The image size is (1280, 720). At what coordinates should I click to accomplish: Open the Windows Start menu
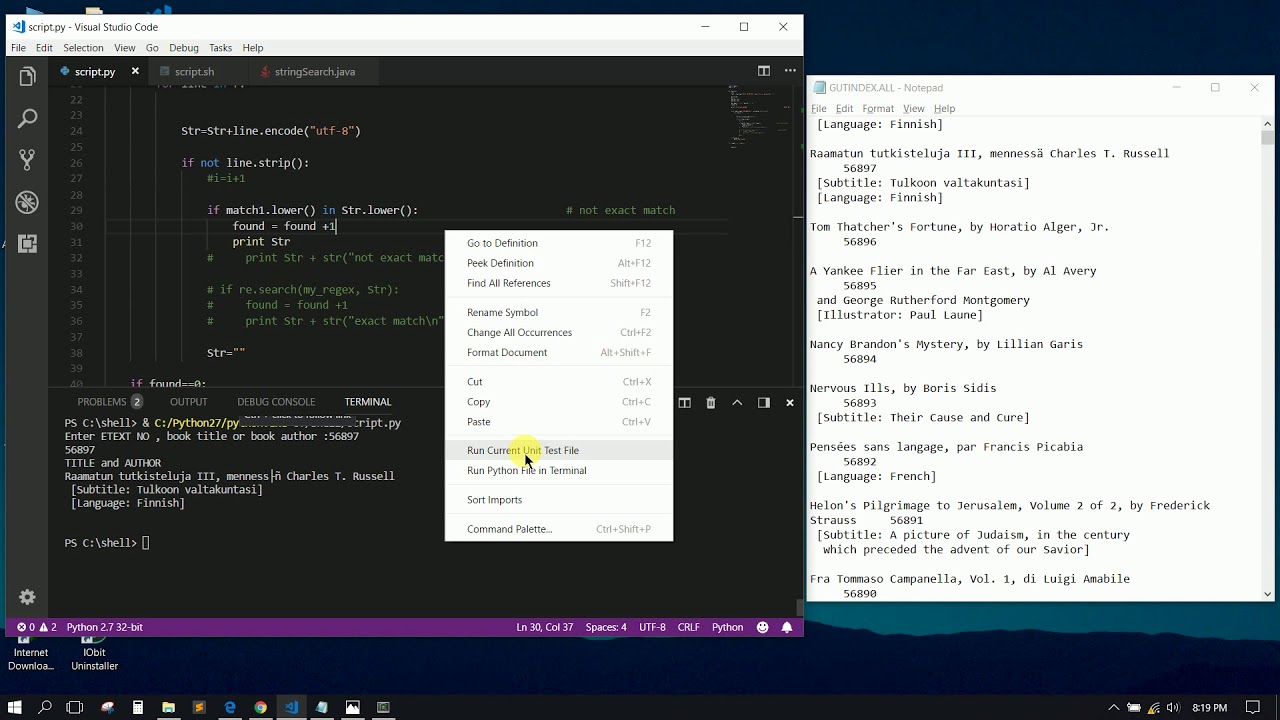point(15,707)
